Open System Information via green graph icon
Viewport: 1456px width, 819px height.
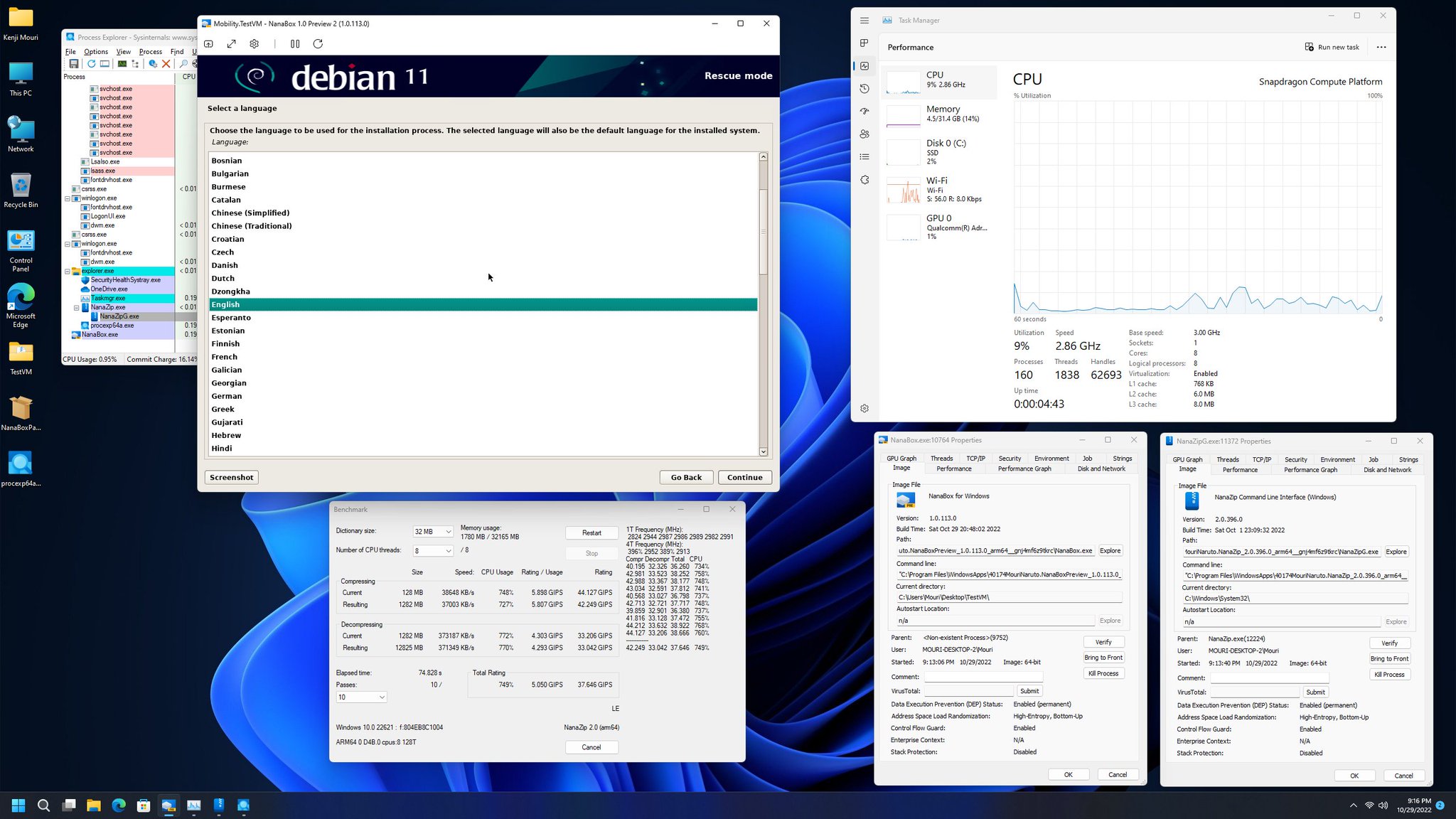click(x=122, y=63)
